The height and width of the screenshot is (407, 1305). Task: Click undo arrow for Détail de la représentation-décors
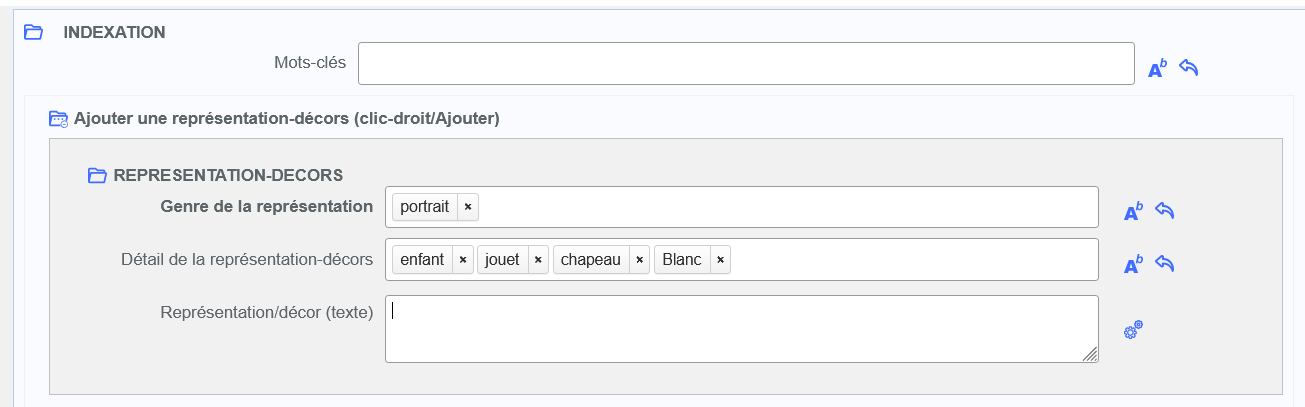1164,264
